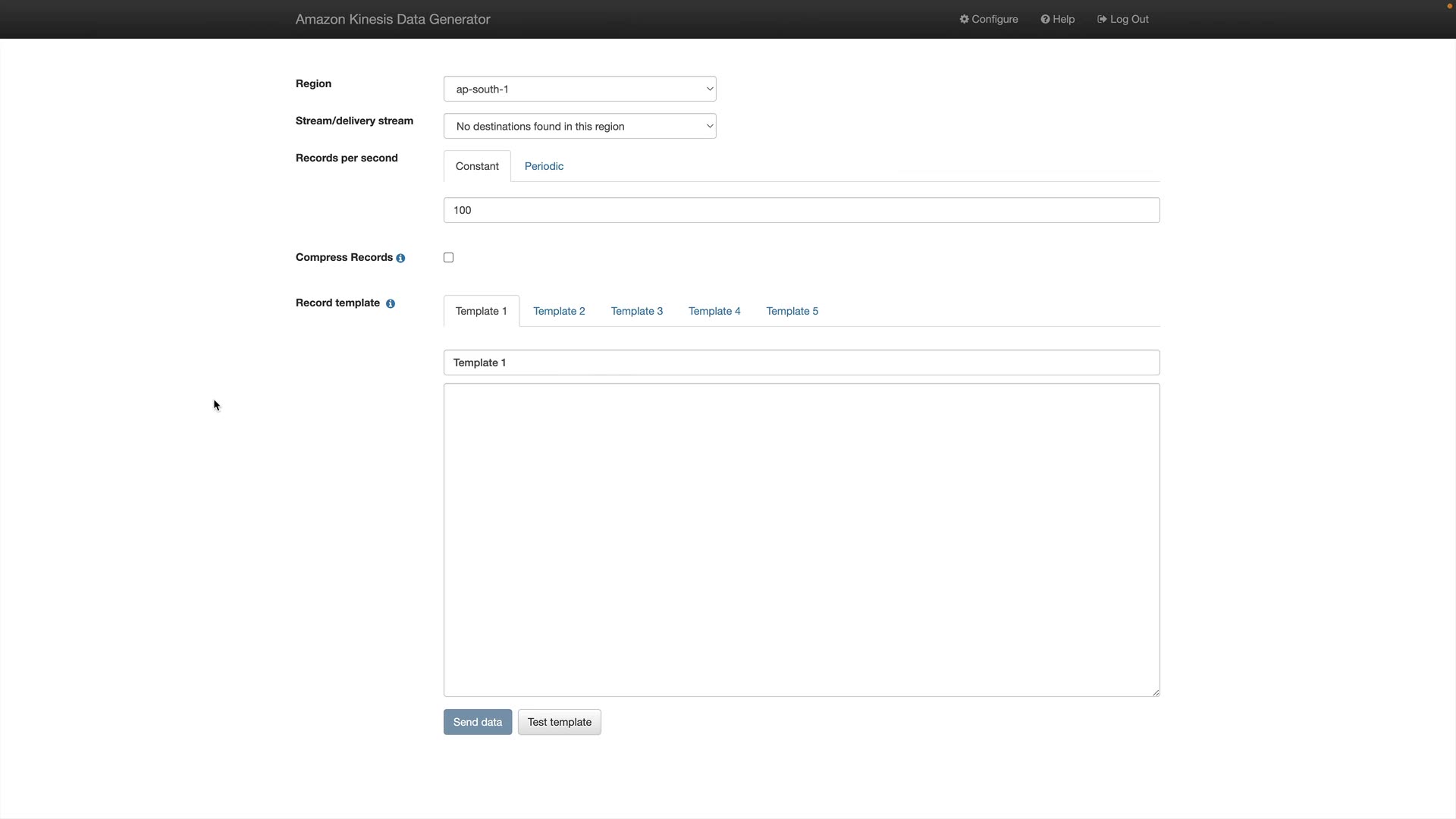Click the Configure gear icon
Screen dimensions: 1456x819
tap(964, 19)
